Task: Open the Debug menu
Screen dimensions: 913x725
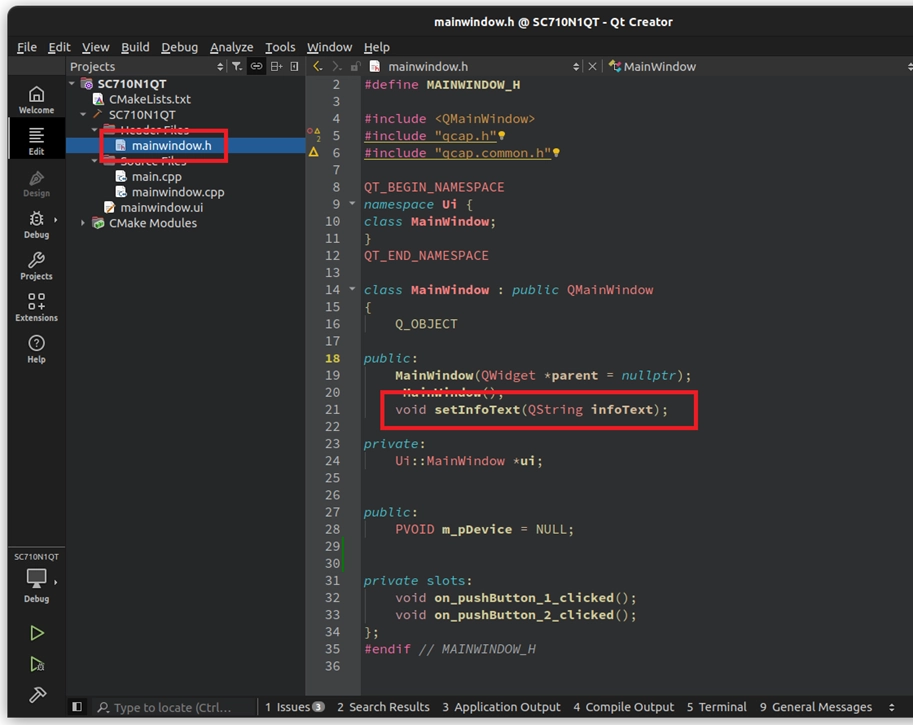Action: (x=179, y=47)
